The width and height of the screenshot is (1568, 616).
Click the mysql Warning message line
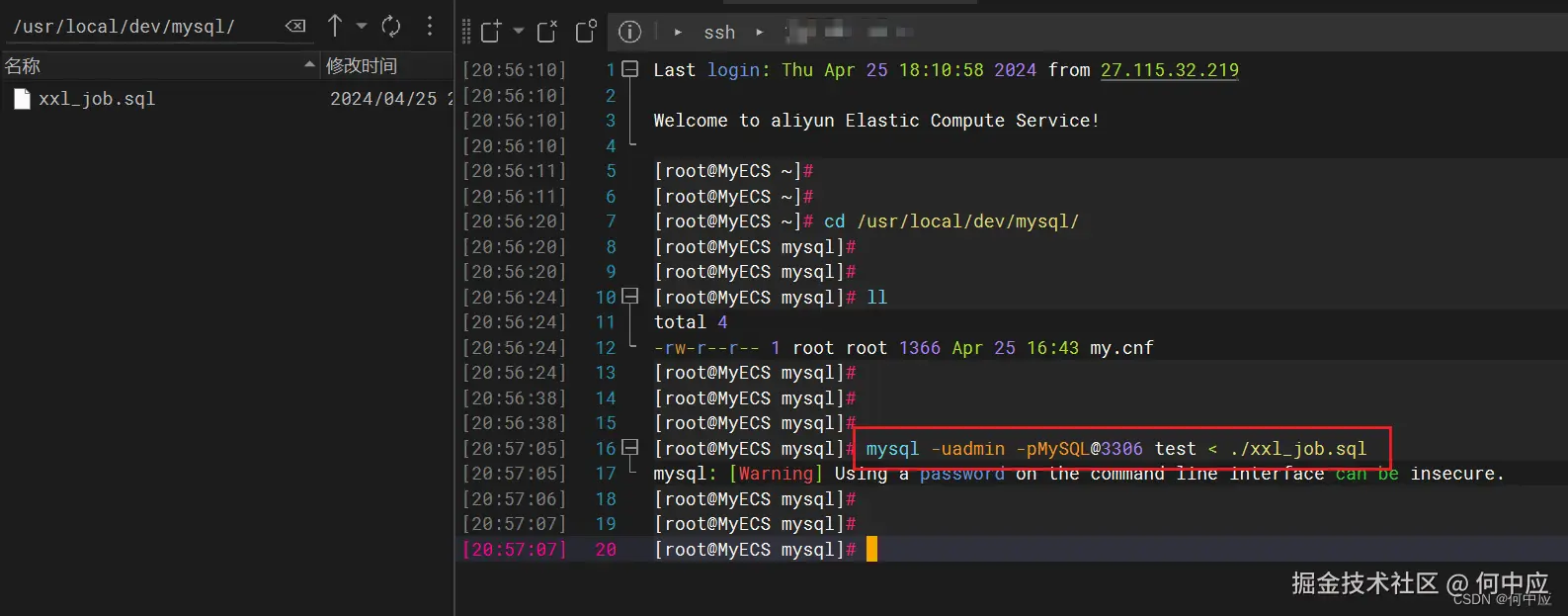(x=1079, y=474)
